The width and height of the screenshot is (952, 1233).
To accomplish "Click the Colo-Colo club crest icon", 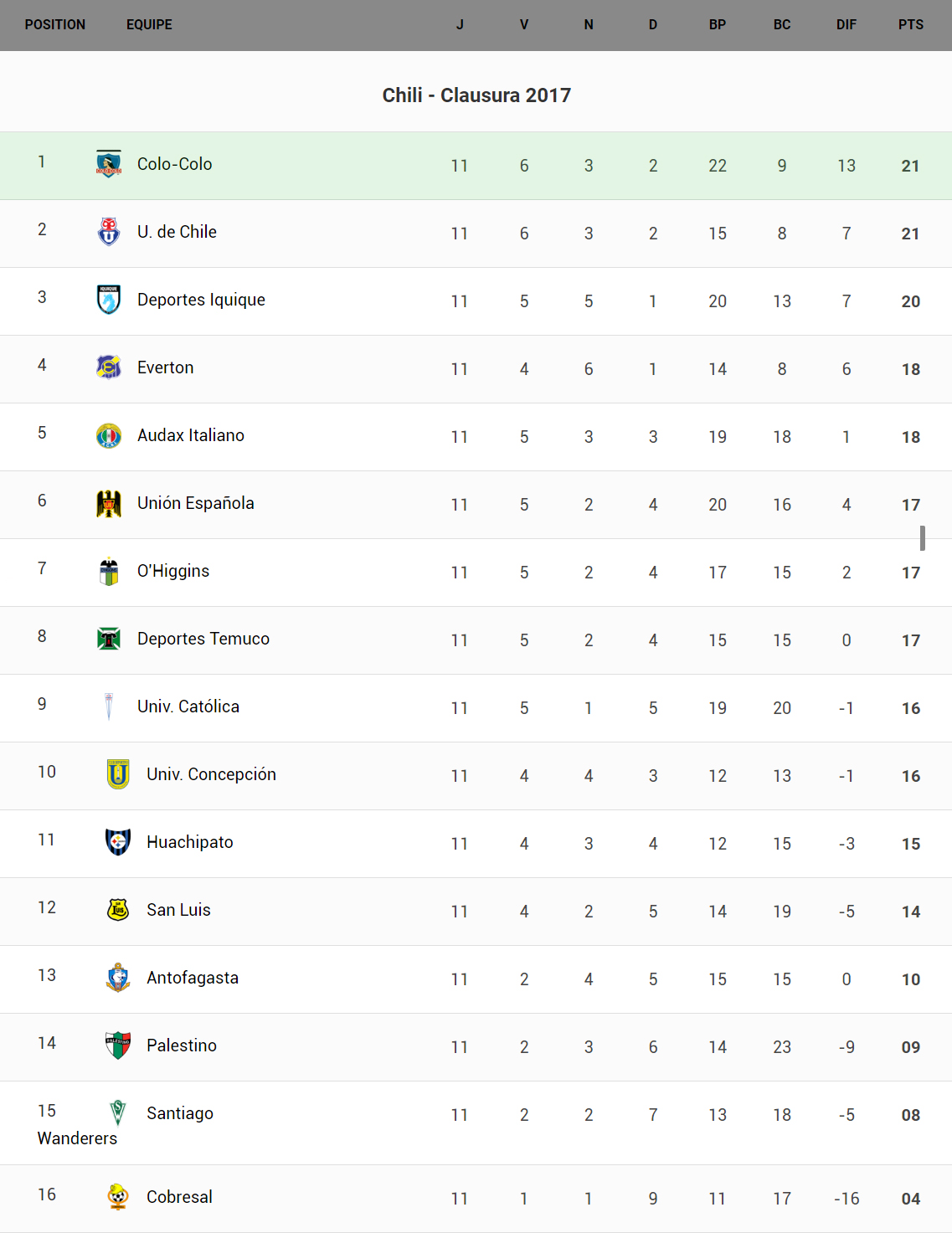I will click(x=109, y=164).
